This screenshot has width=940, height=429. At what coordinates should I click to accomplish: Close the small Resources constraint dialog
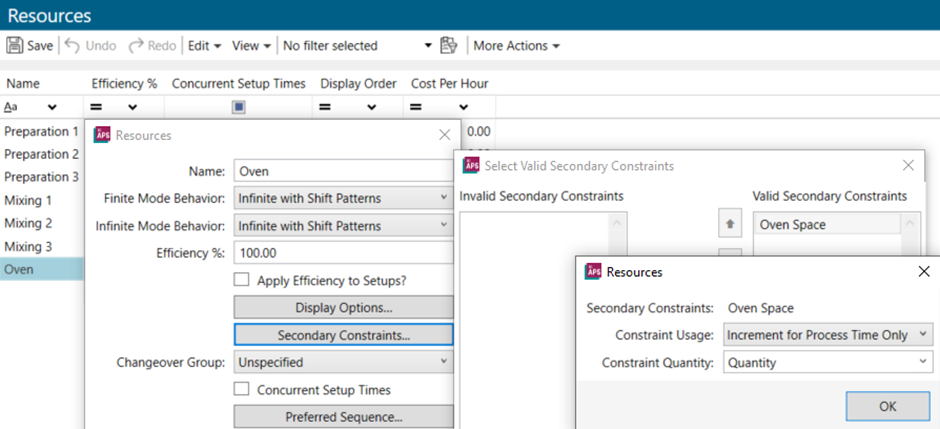[923, 271]
